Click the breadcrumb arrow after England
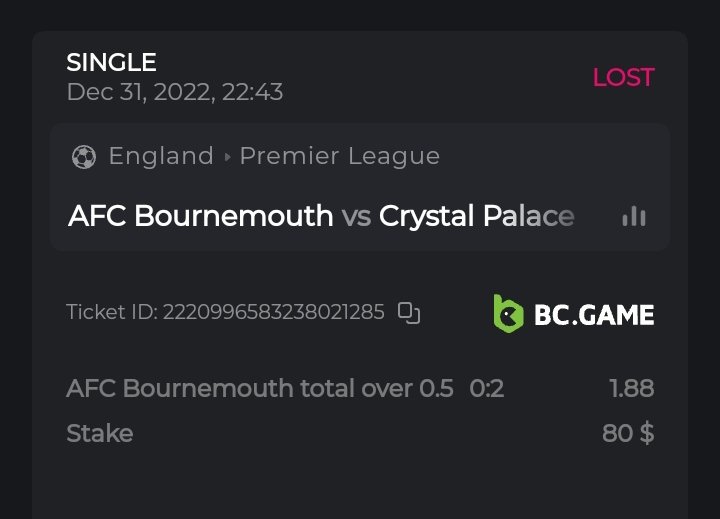Screen dimensions: 720x519 pyautogui.click(x=227, y=157)
